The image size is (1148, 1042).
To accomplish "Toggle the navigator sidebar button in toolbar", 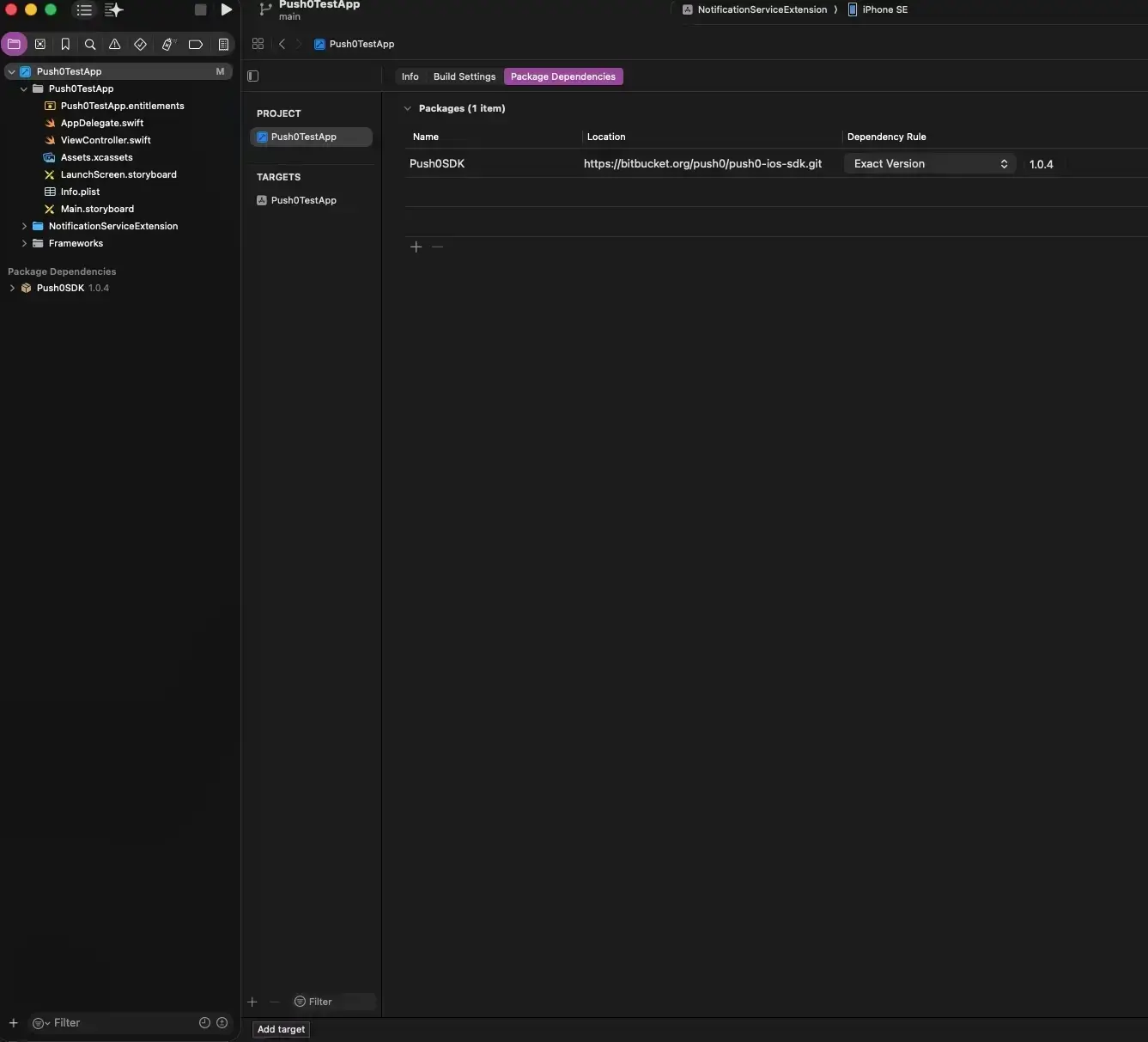I will pos(84,10).
